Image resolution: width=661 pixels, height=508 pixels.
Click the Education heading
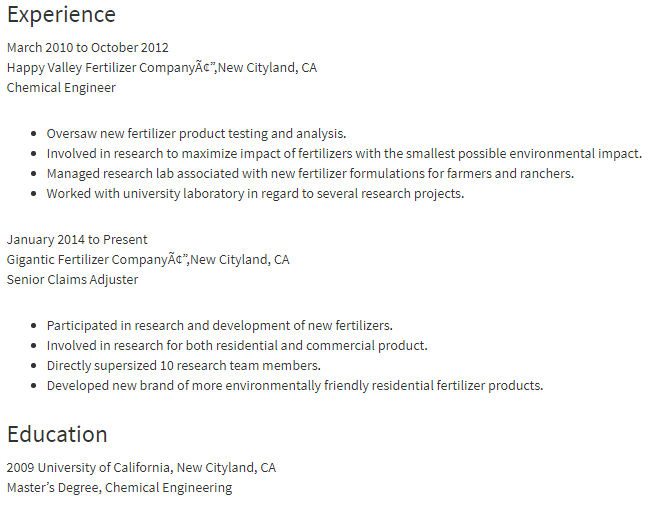[57, 434]
